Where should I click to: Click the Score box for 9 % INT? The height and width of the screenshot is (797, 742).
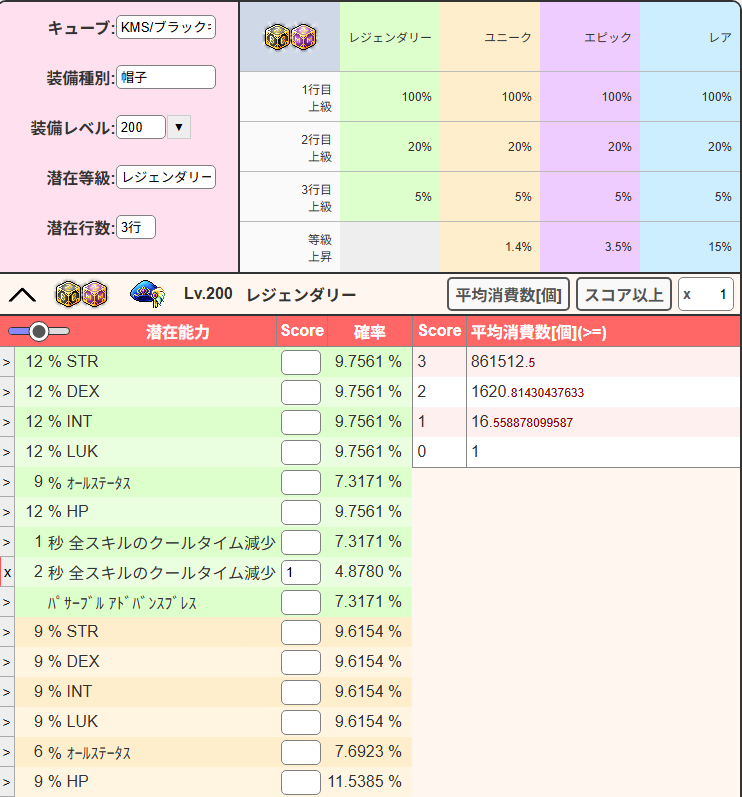(x=301, y=692)
